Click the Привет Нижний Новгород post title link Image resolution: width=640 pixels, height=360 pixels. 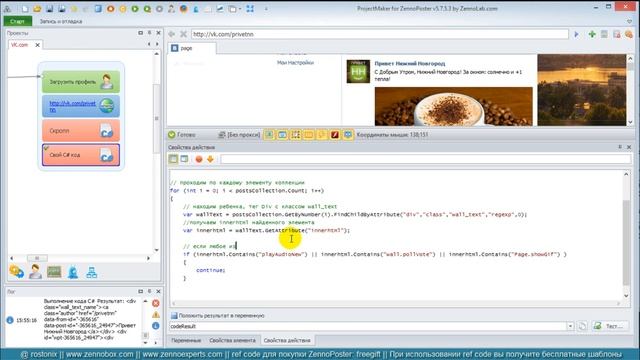(x=410, y=64)
